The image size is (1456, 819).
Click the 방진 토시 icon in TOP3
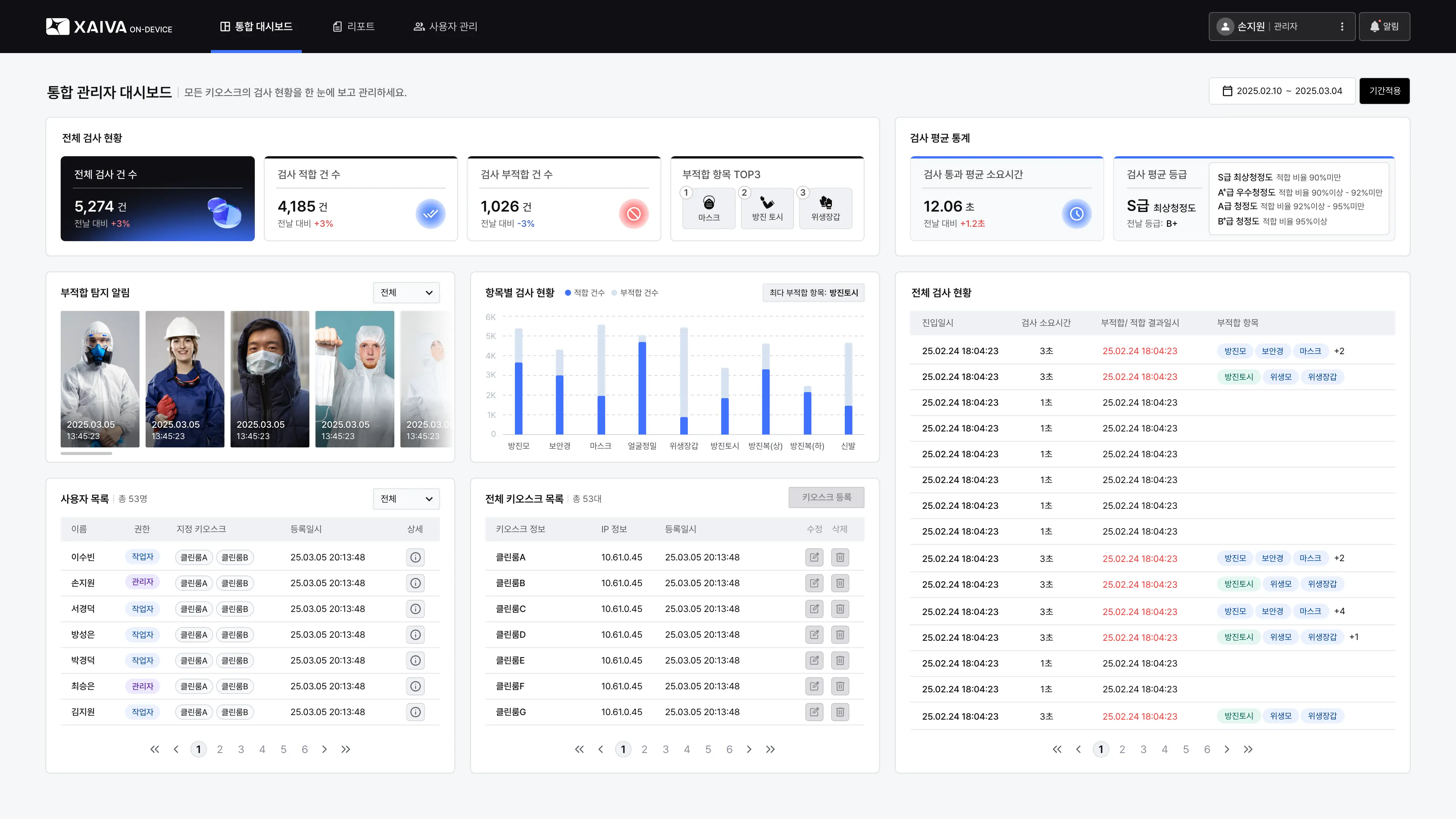[x=767, y=208]
